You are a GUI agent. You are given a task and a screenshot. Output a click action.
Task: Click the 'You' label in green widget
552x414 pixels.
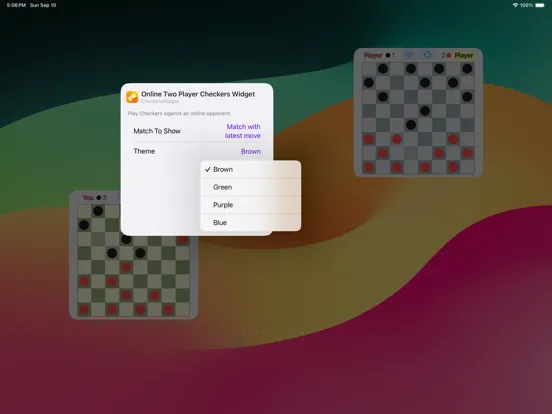[x=88, y=197]
